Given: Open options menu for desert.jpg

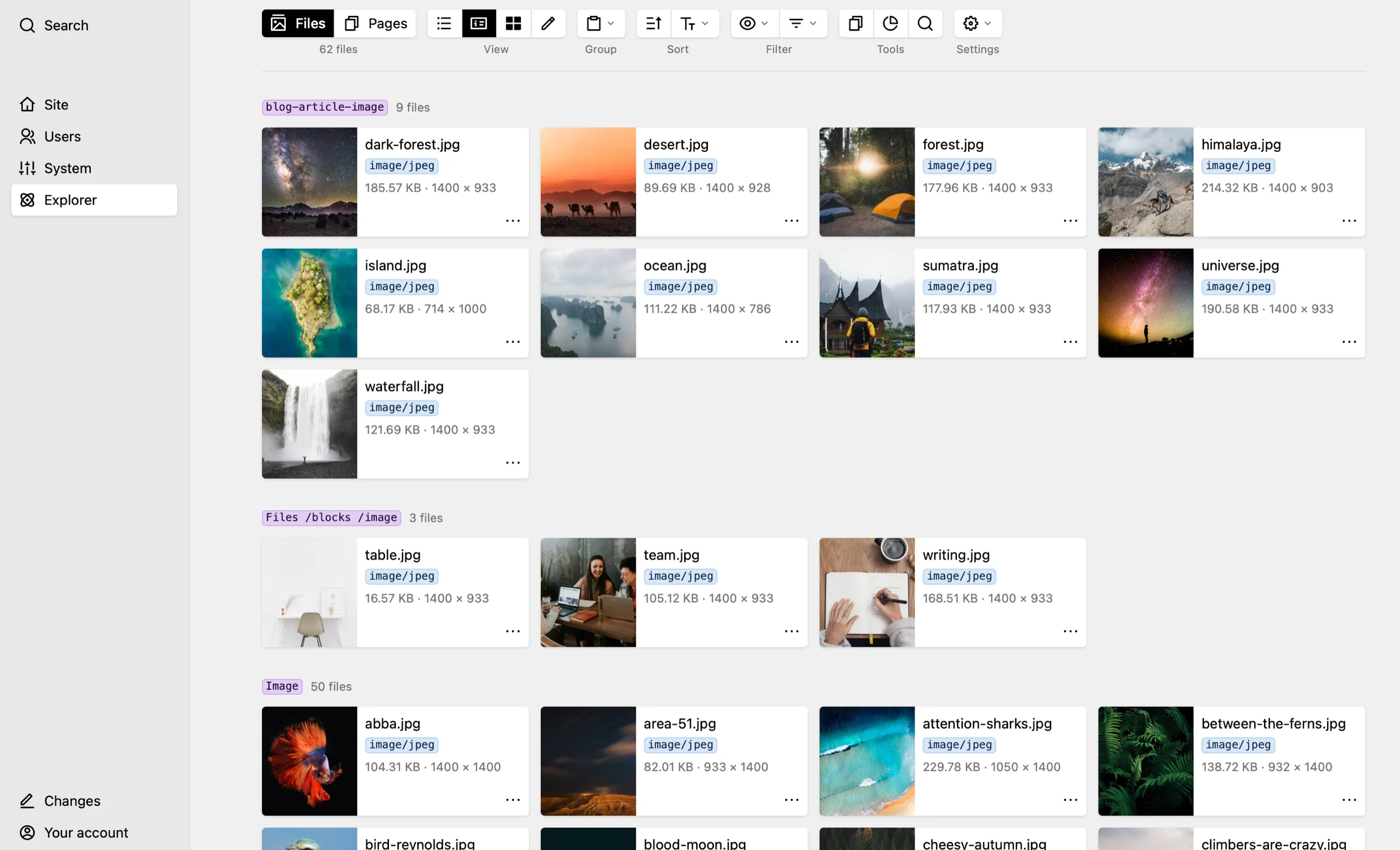Looking at the screenshot, I should [791, 221].
